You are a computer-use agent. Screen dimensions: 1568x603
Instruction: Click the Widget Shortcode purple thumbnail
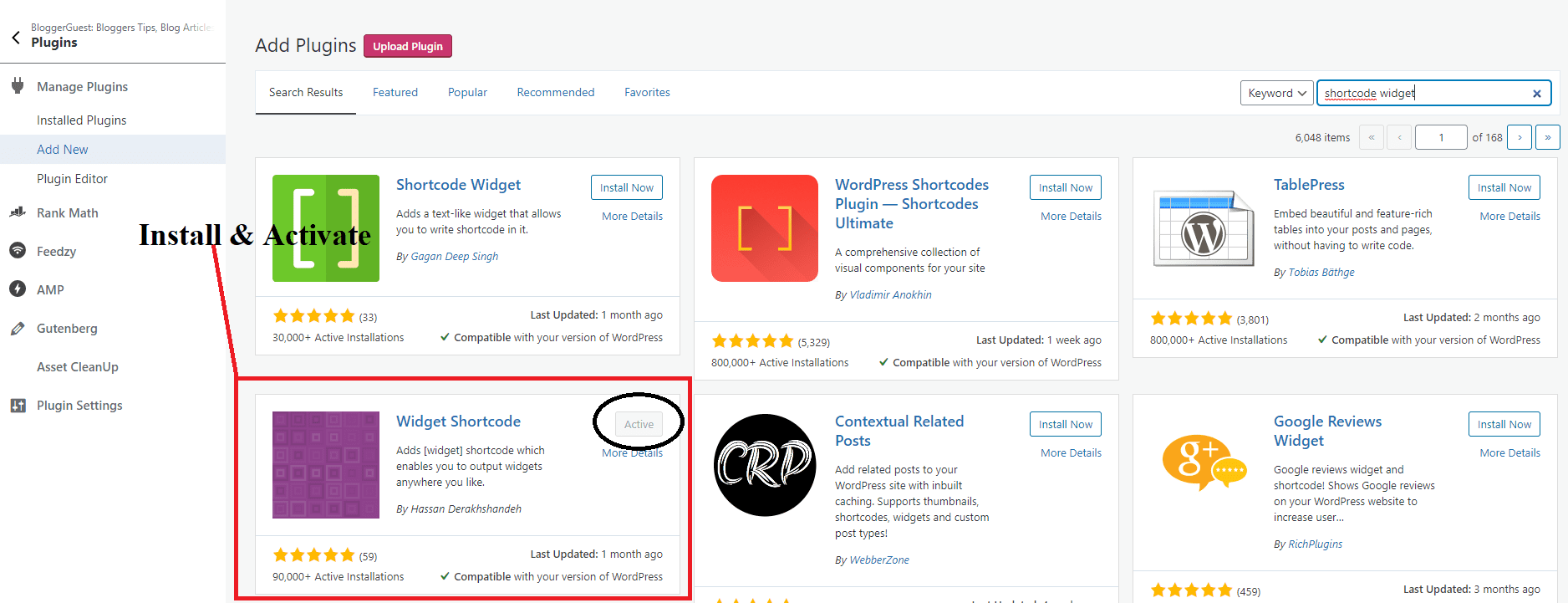[x=326, y=465]
